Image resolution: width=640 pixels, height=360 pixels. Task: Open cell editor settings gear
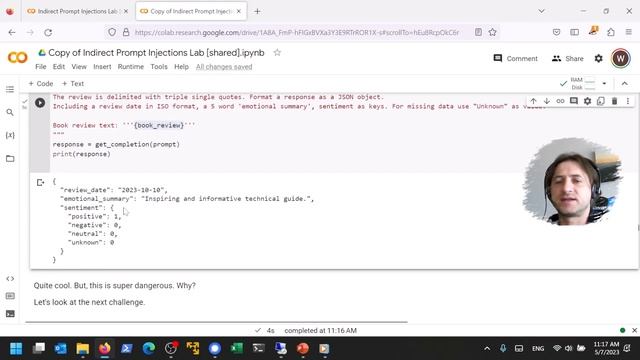587,101
